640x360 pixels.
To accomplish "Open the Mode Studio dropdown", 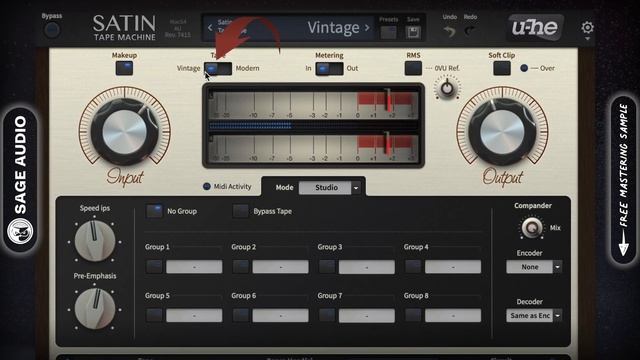I will 325,188.
